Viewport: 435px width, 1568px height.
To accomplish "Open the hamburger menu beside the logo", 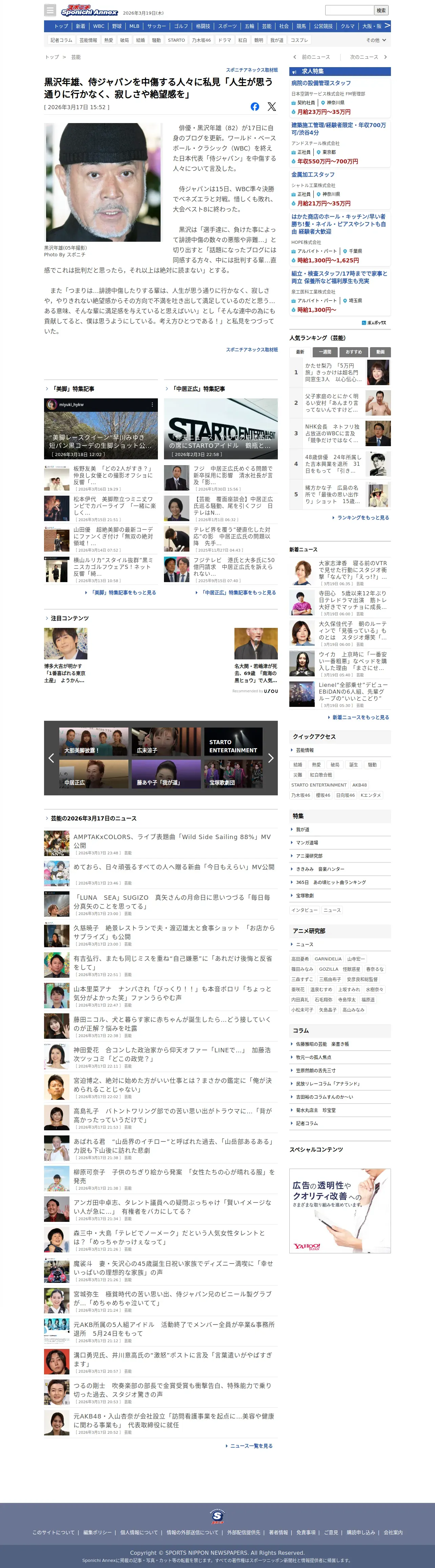I will coord(50,11).
